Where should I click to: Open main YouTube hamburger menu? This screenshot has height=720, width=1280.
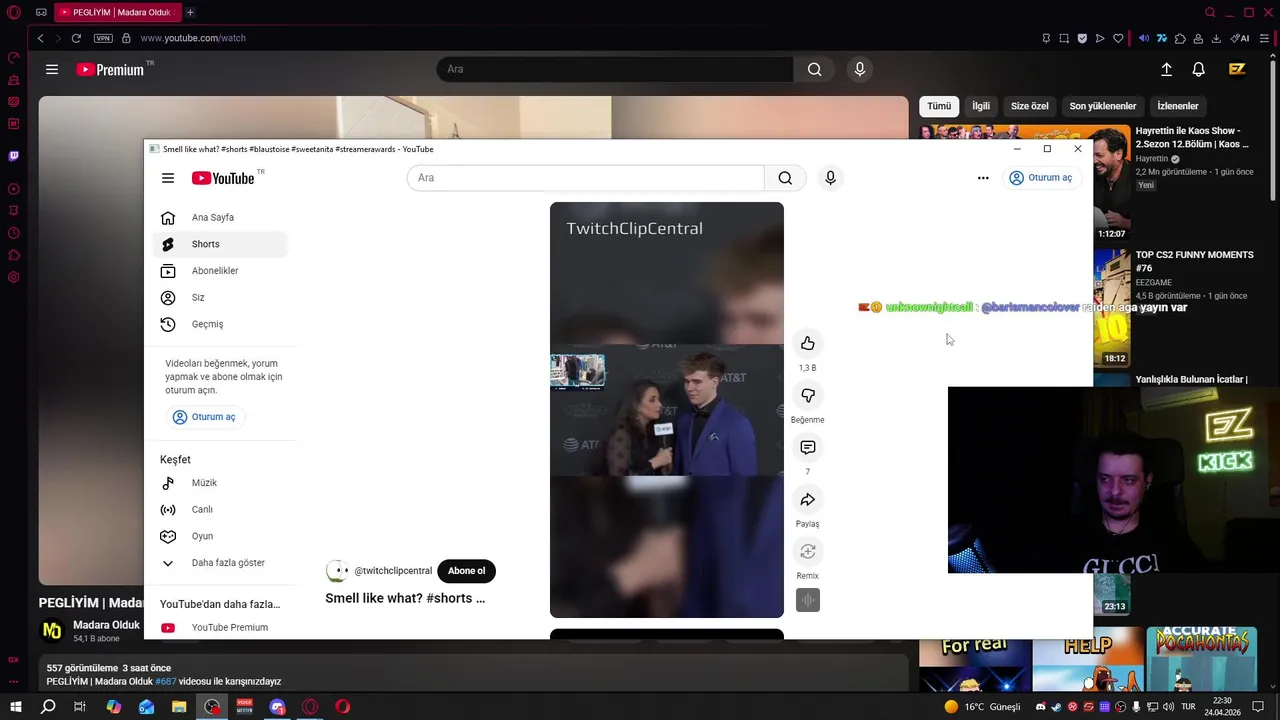click(52, 70)
